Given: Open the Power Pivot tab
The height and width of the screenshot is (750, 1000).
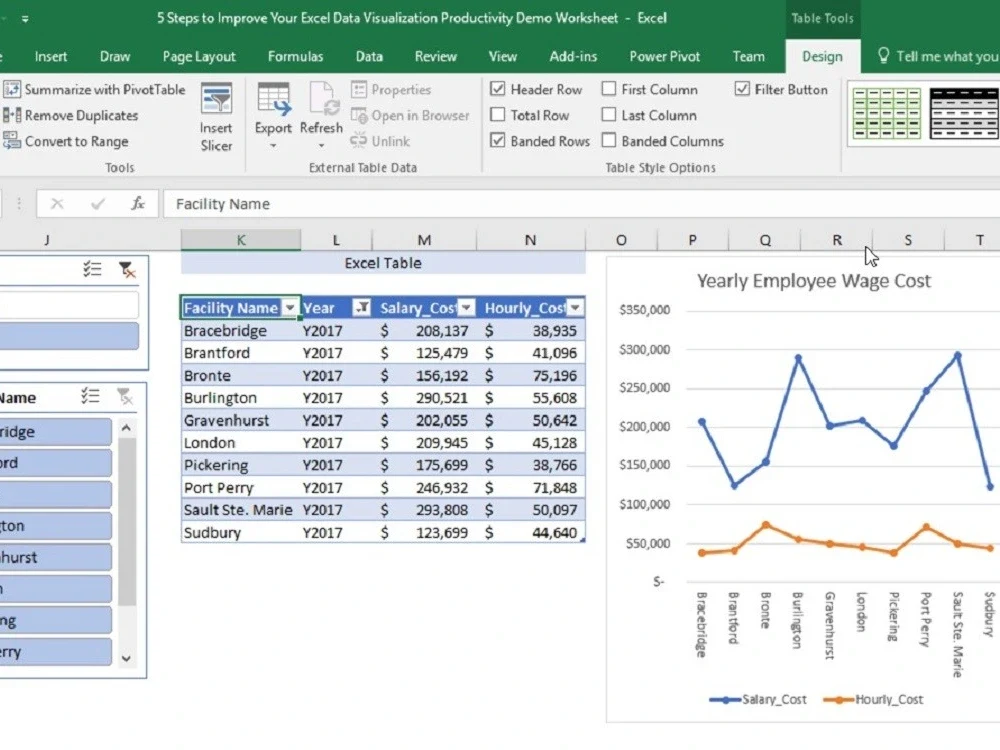Looking at the screenshot, I should (664, 57).
